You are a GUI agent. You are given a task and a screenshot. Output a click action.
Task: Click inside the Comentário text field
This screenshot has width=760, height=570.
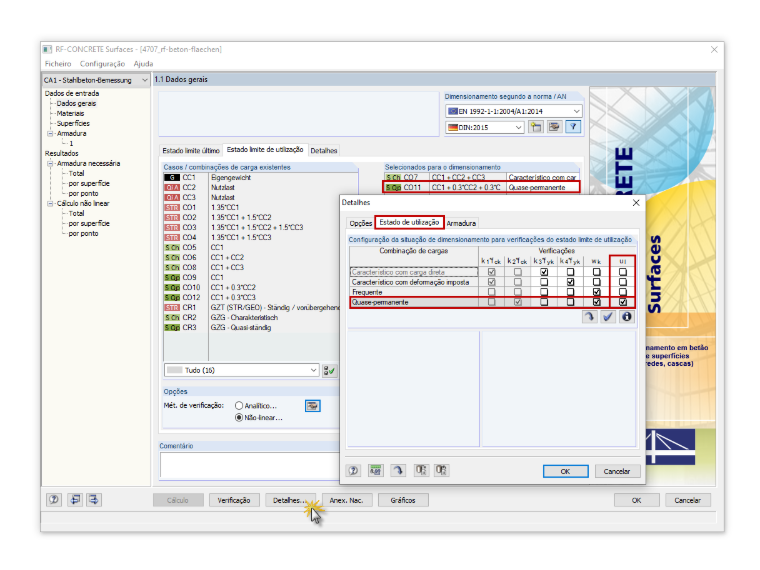[250, 465]
